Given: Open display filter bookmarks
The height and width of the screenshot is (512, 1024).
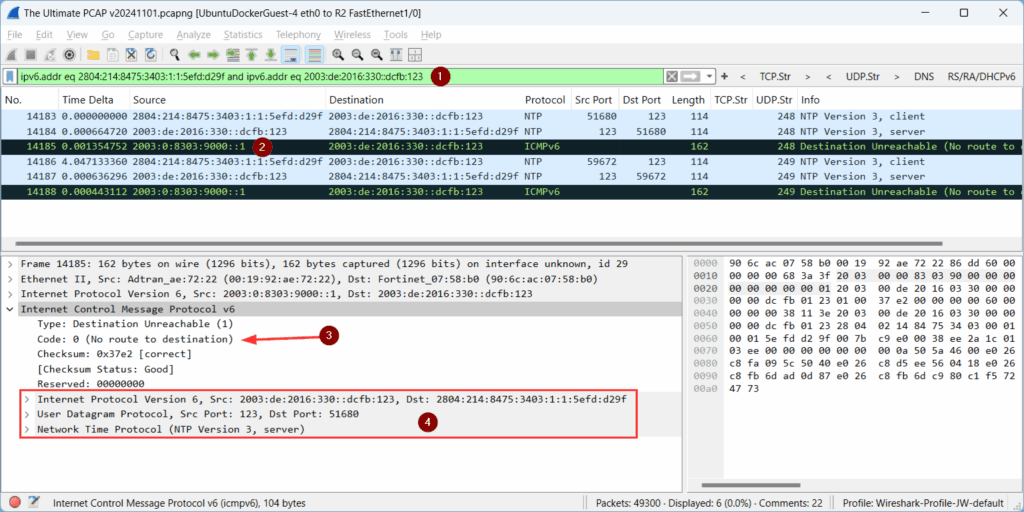Looking at the screenshot, I should coord(10,76).
